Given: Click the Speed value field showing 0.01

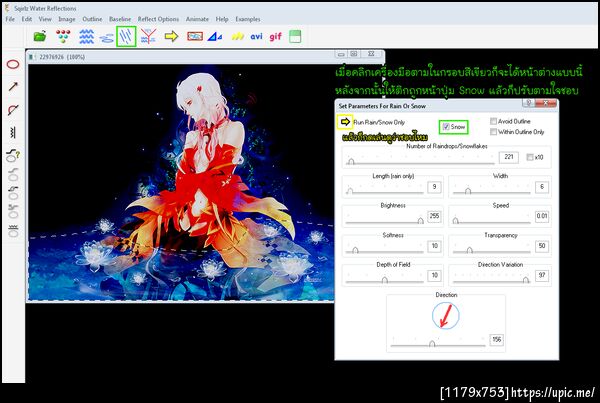Looking at the screenshot, I should coord(542,216).
